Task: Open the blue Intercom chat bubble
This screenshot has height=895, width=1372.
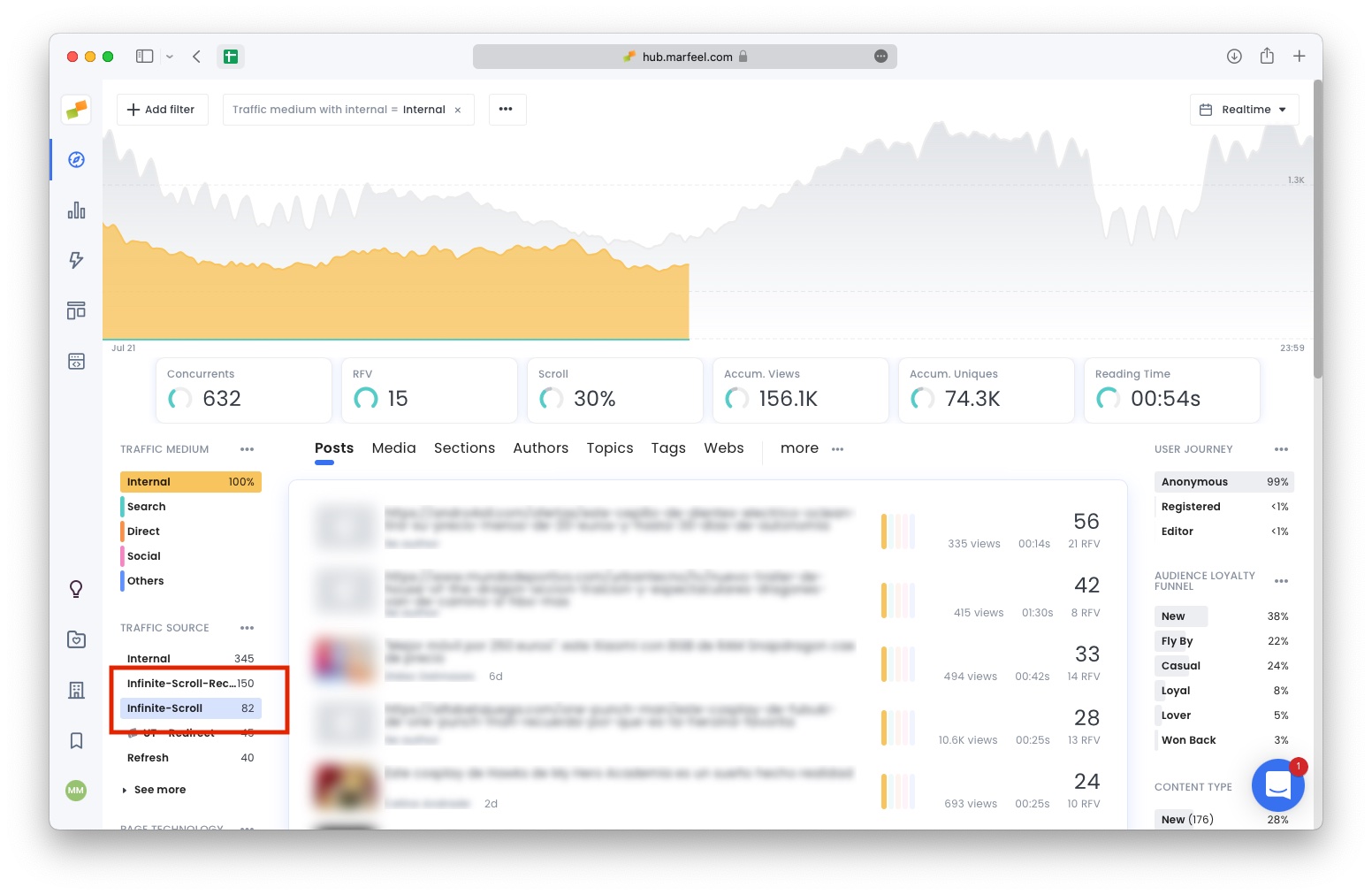Action: 1277,784
